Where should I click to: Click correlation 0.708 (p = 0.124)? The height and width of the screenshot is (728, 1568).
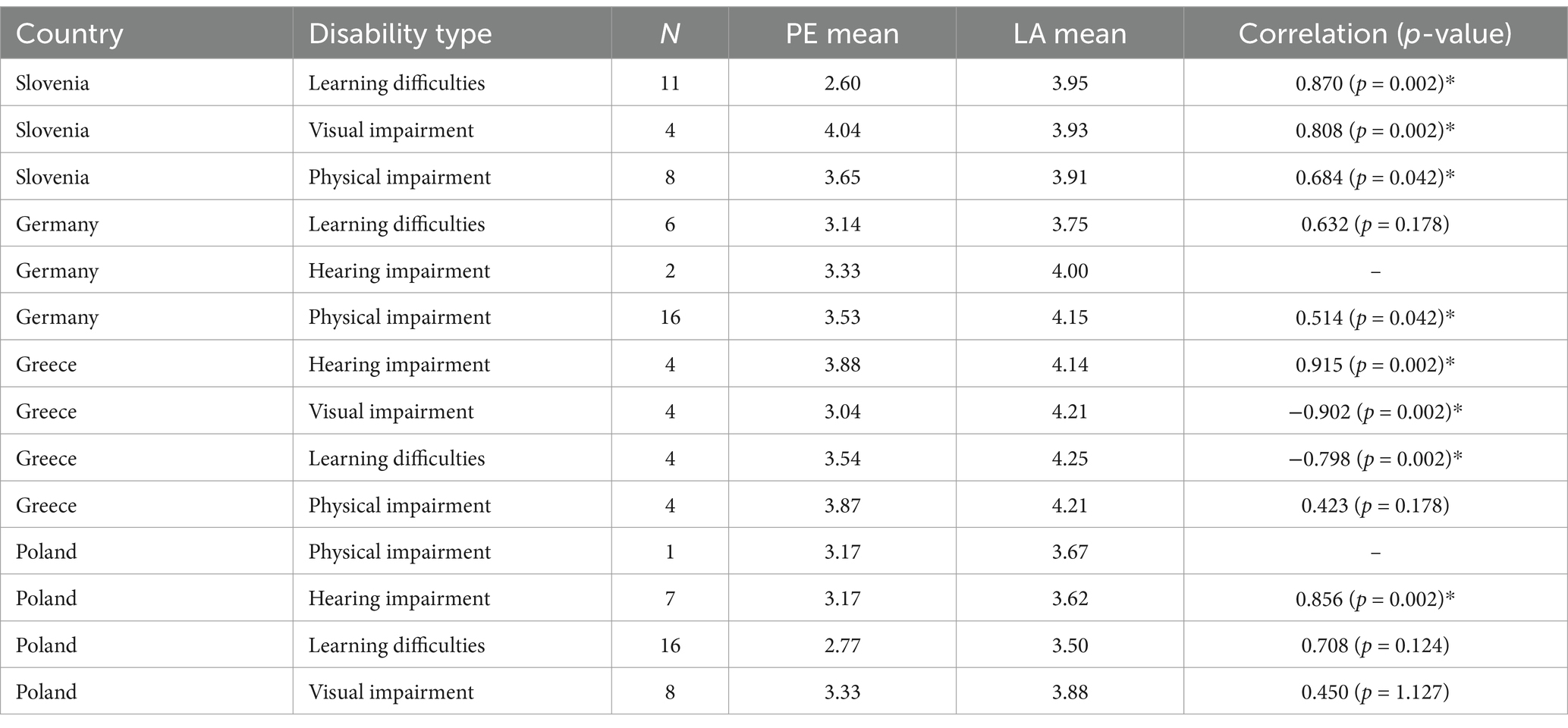click(x=1375, y=645)
